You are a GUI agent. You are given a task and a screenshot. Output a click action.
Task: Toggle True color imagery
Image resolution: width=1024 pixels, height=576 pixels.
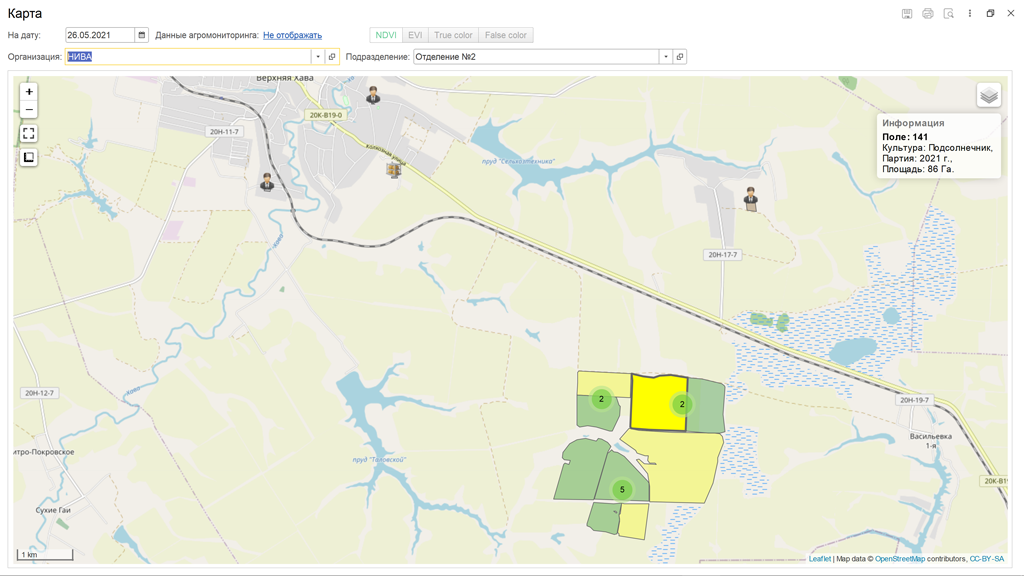coord(453,35)
